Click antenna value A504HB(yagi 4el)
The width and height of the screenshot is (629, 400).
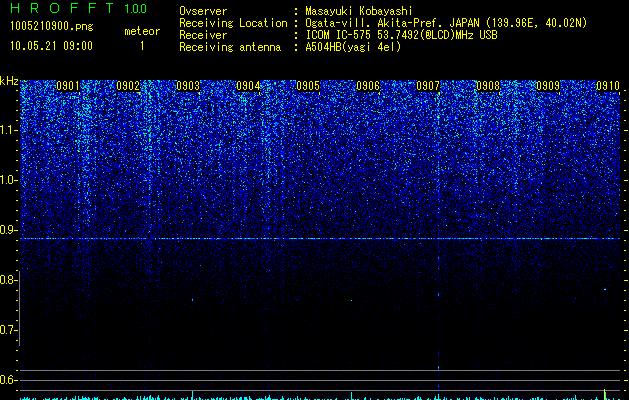pos(353,47)
